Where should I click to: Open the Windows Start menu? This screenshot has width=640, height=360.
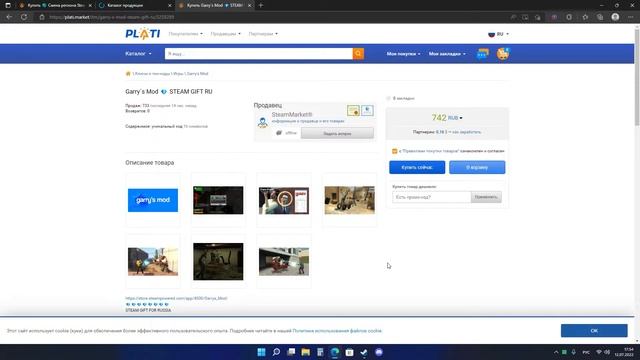click(x=261, y=352)
